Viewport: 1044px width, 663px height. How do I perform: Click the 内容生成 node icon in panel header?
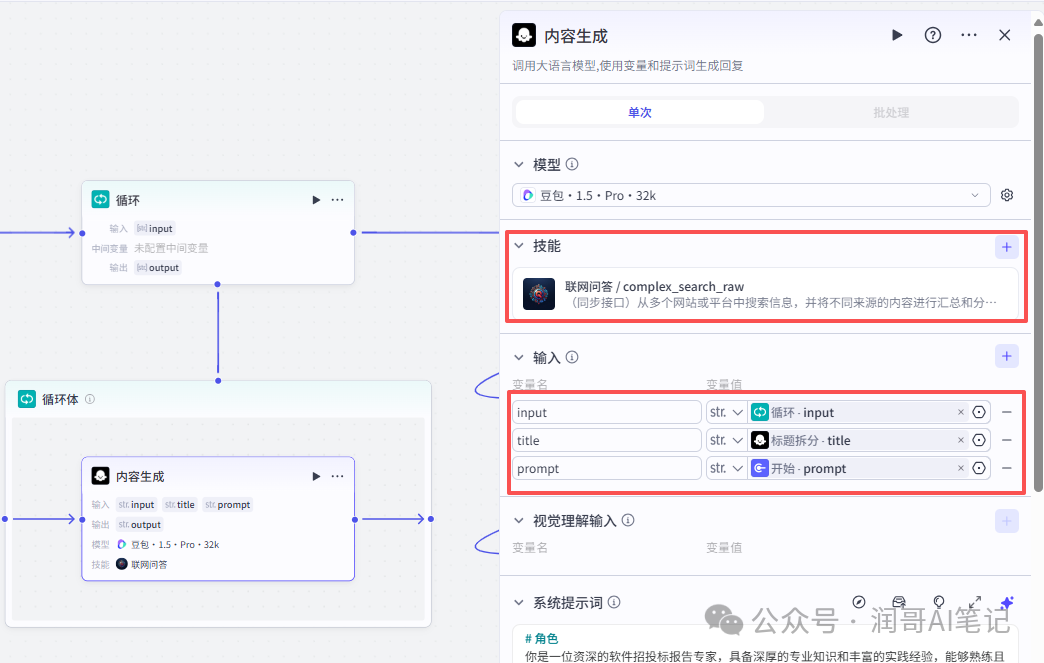click(524, 35)
